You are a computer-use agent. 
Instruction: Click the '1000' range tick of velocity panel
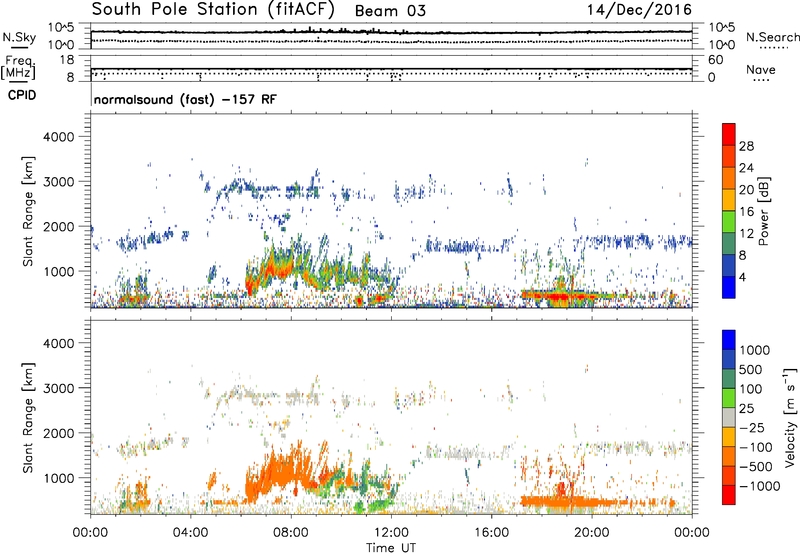[59, 478]
